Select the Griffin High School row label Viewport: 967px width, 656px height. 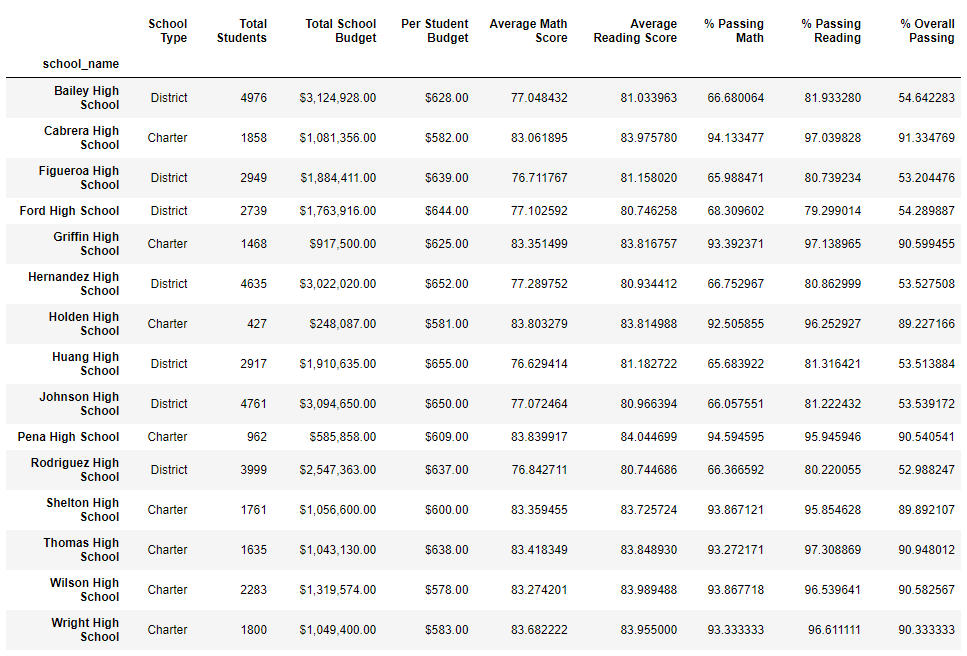click(x=86, y=244)
